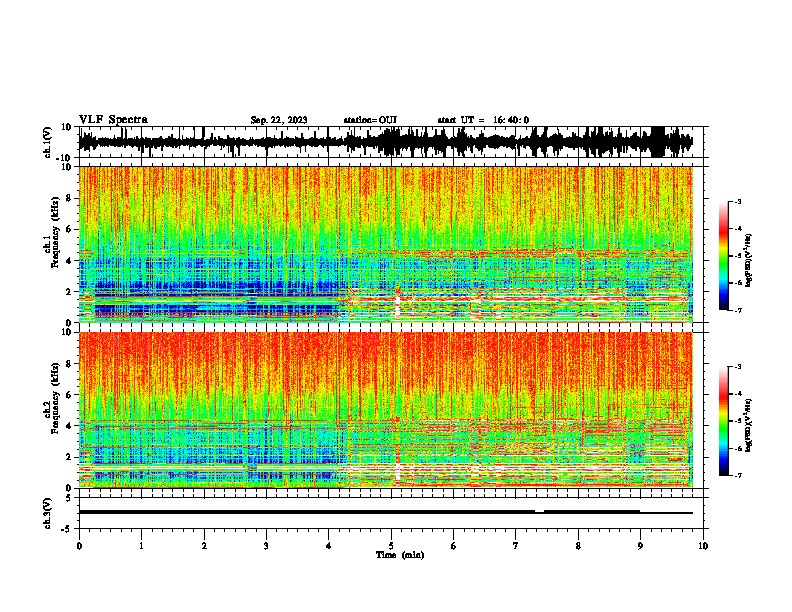The image size is (792, 612).
Task: Click the 'VLF Spectra' title text
Action: (x=113, y=120)
